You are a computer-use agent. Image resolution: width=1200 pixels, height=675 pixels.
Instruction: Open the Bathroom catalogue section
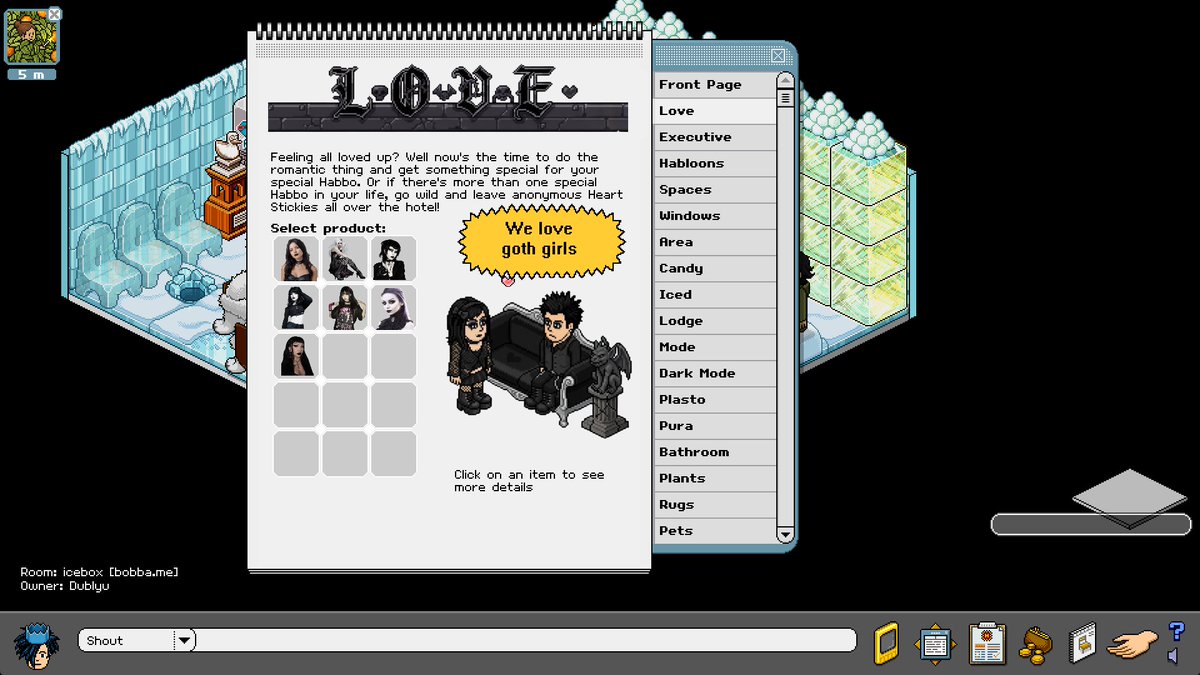715,452
